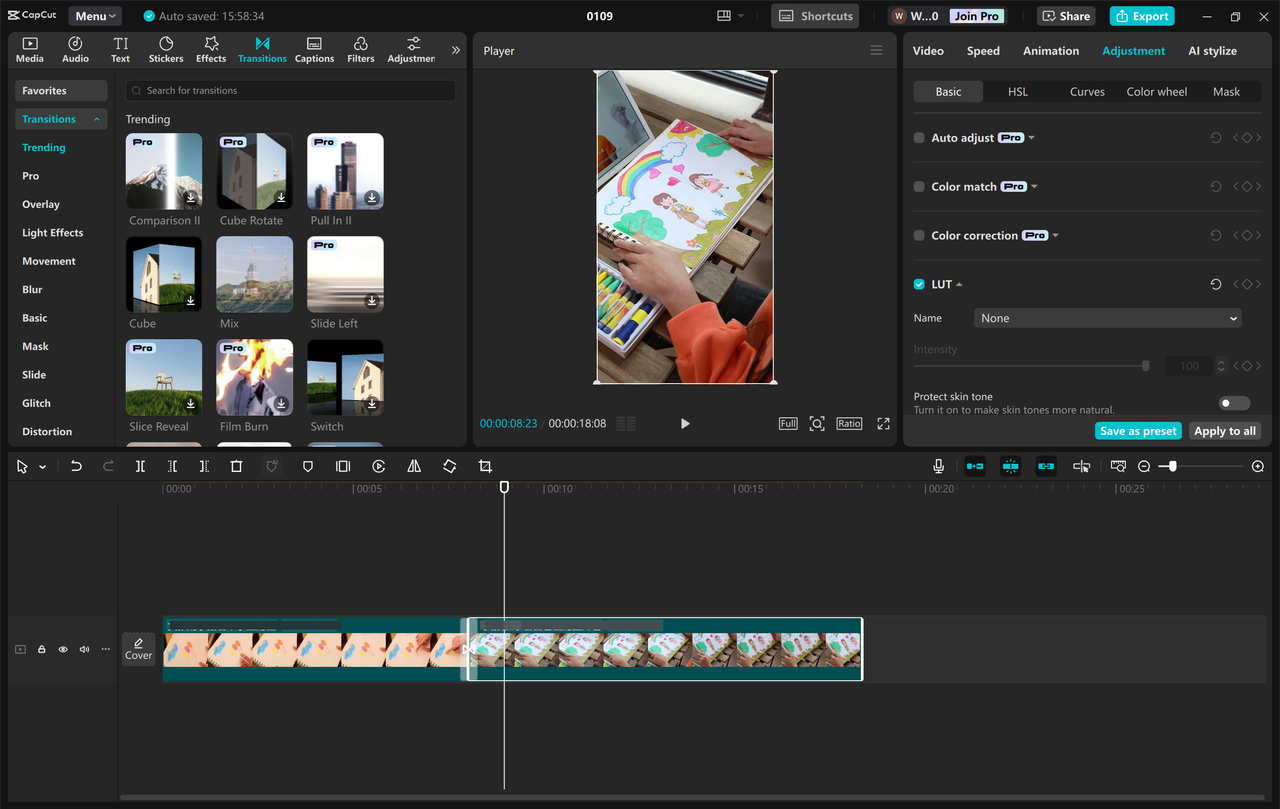Click the Export button

(x=1141, y=16)
